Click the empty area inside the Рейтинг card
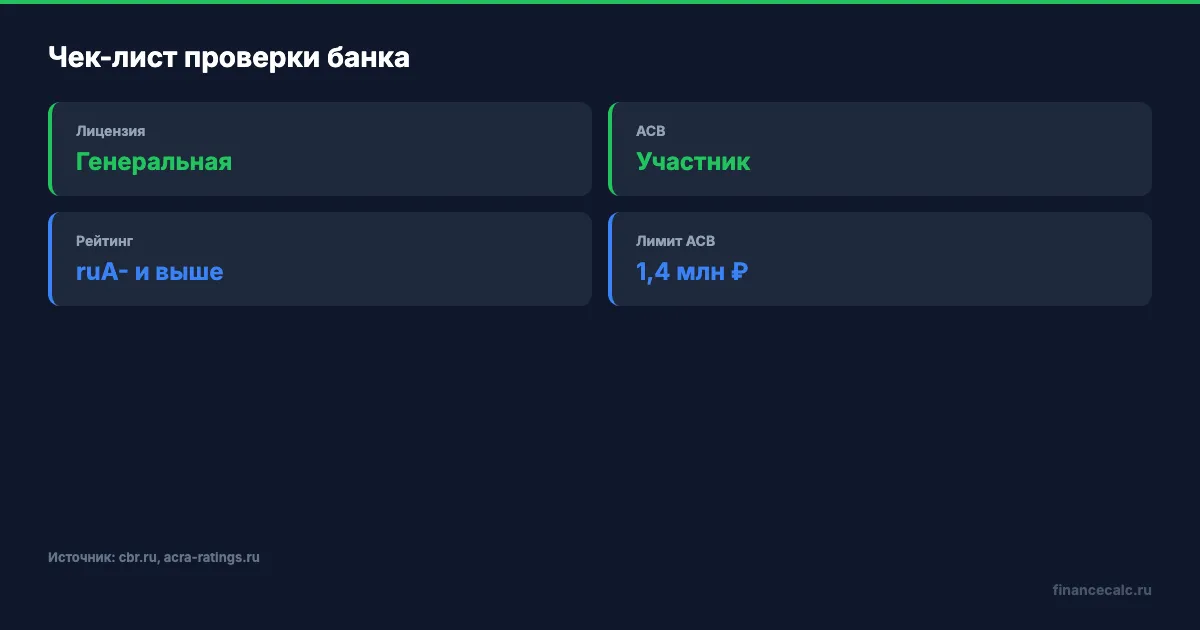This screenshot has height=630, width=1200. pyautogui.click(x=420, y=259)
